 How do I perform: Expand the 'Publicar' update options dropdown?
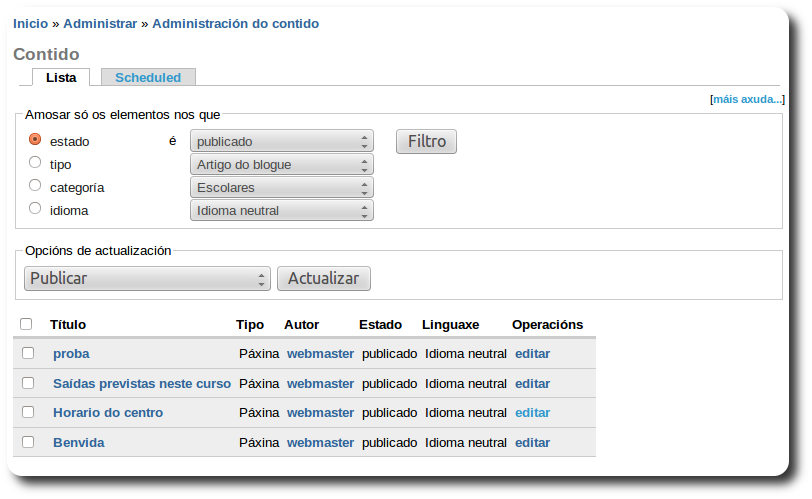coord(147,279)
